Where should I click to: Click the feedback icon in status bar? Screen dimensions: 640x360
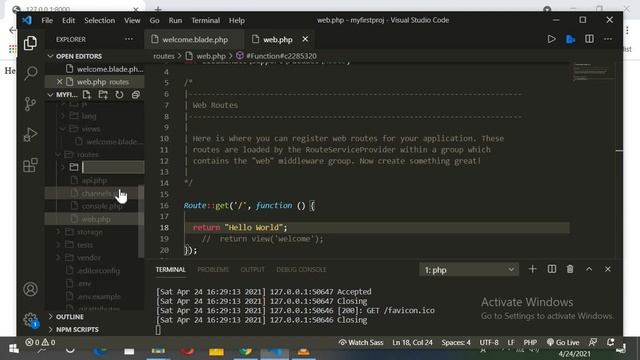click(593, 342)
